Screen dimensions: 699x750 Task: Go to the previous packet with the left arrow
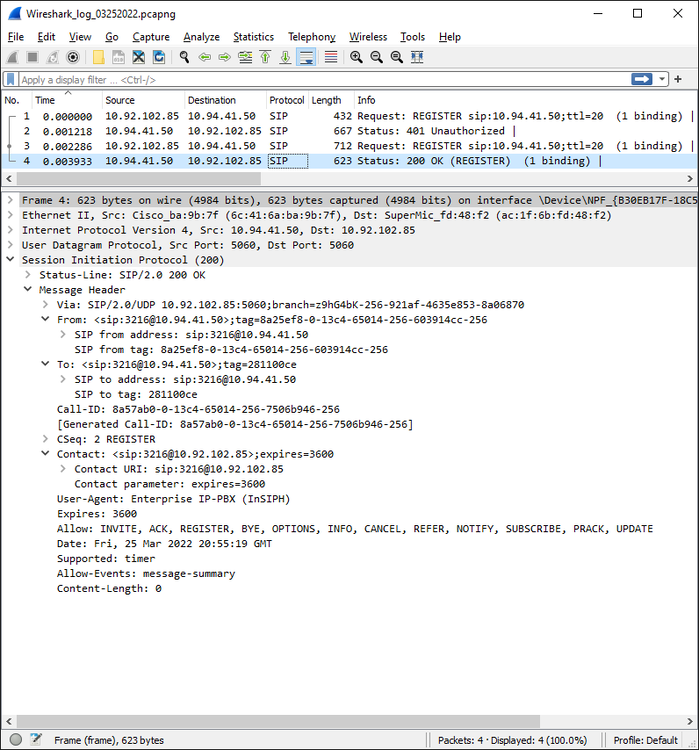coord(205,57)
